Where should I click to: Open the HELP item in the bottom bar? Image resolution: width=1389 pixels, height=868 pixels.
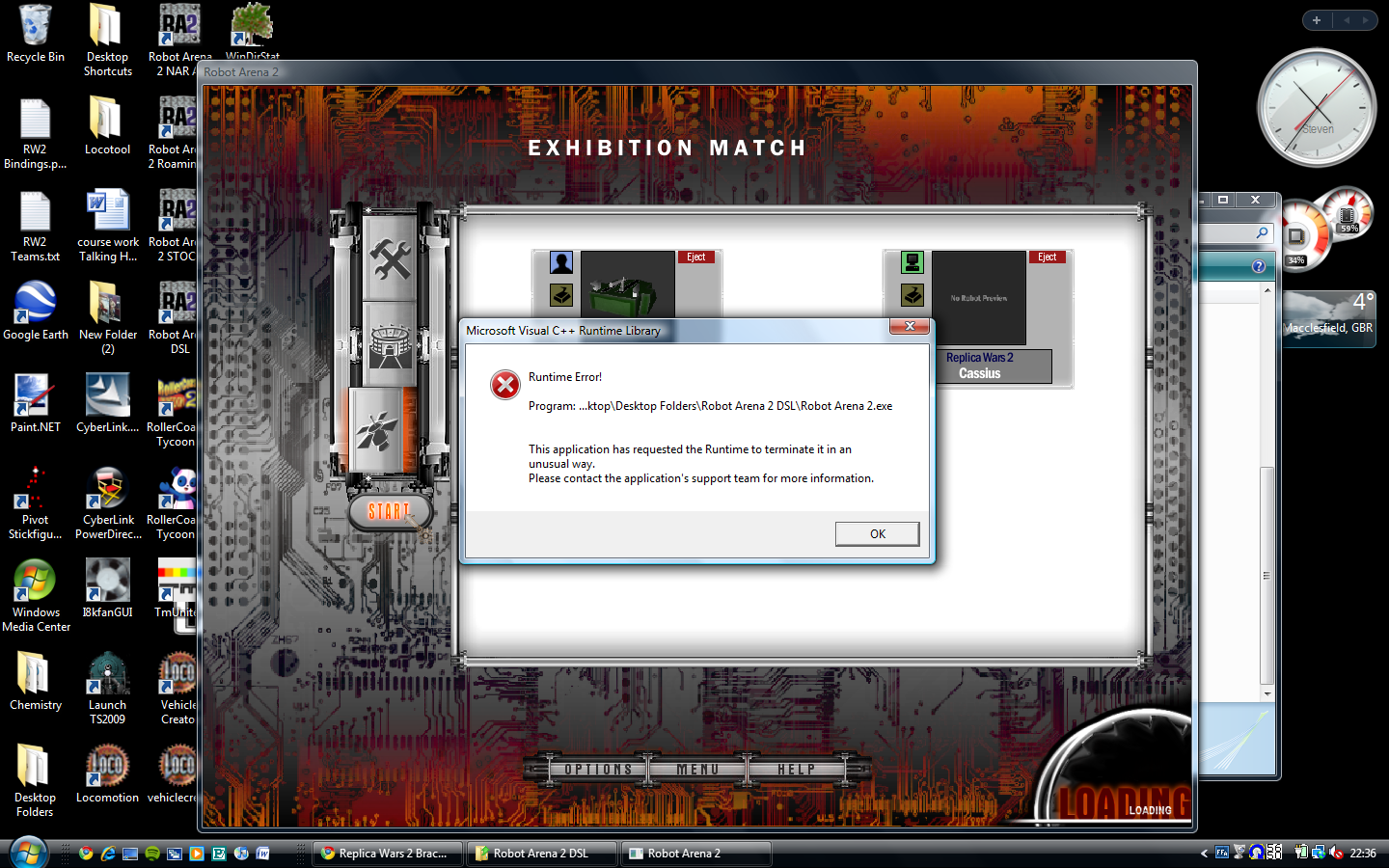tap(797, 770)
